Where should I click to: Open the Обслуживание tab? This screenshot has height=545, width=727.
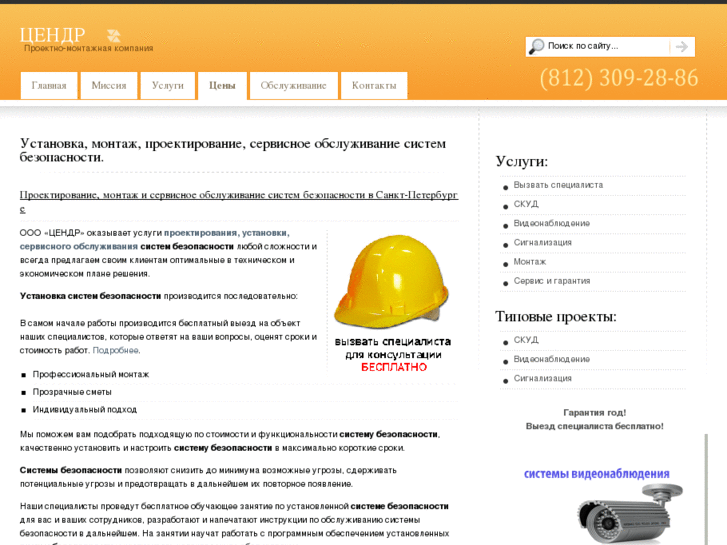293,85
